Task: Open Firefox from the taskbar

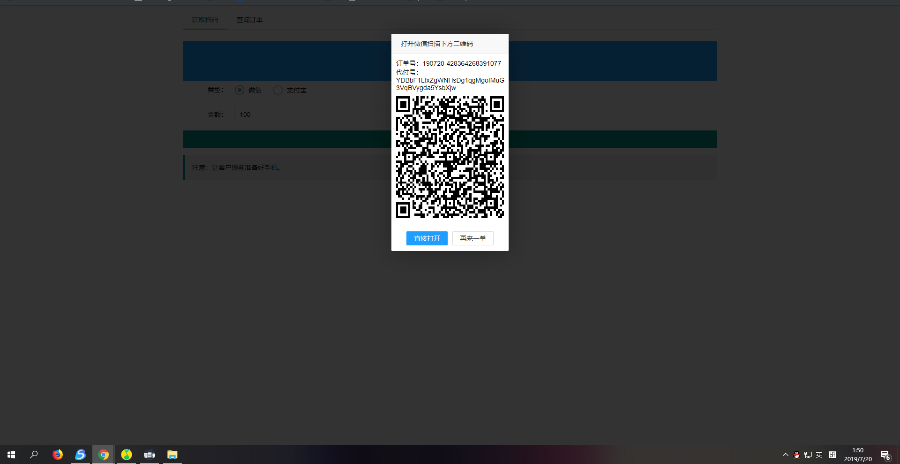Action: [57, 454]
